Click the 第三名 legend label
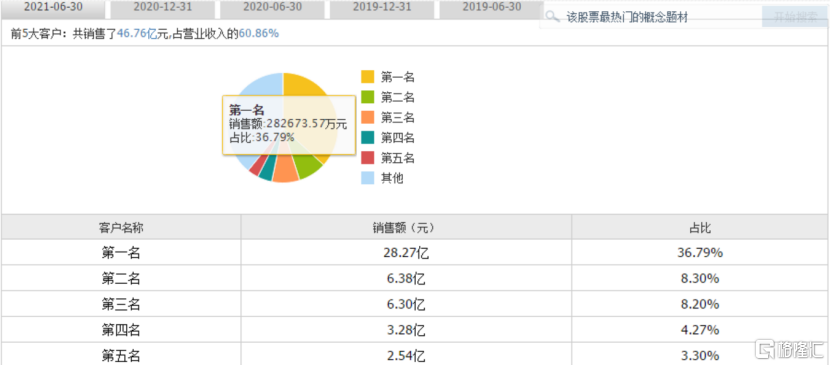Screen dimensions: 830x366 coord(398,118)
